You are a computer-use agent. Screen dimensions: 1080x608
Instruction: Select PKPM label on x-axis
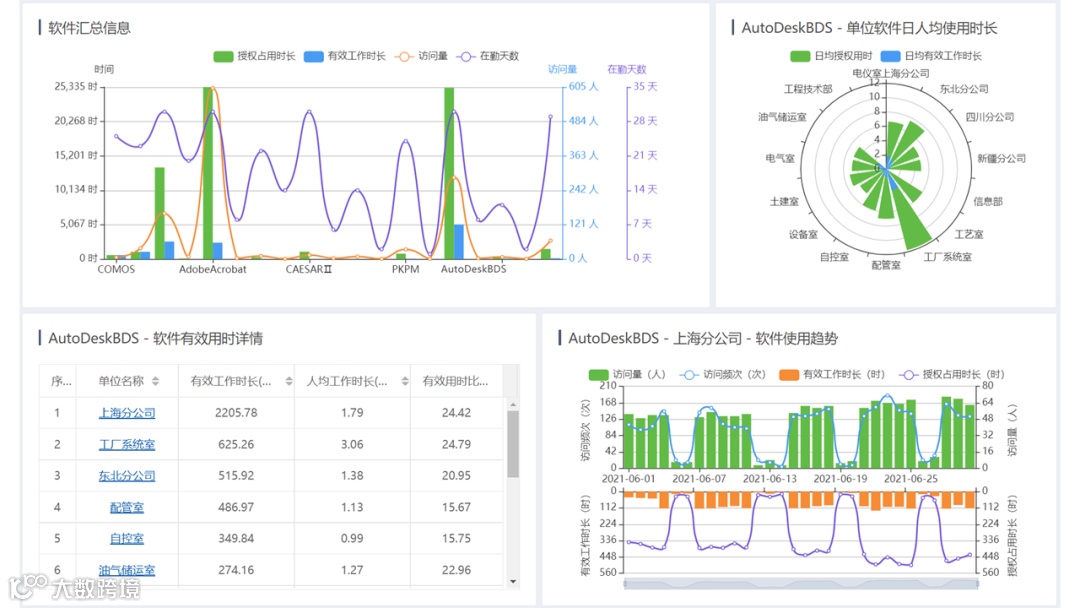pyautogui.click(x=406, y=269)
